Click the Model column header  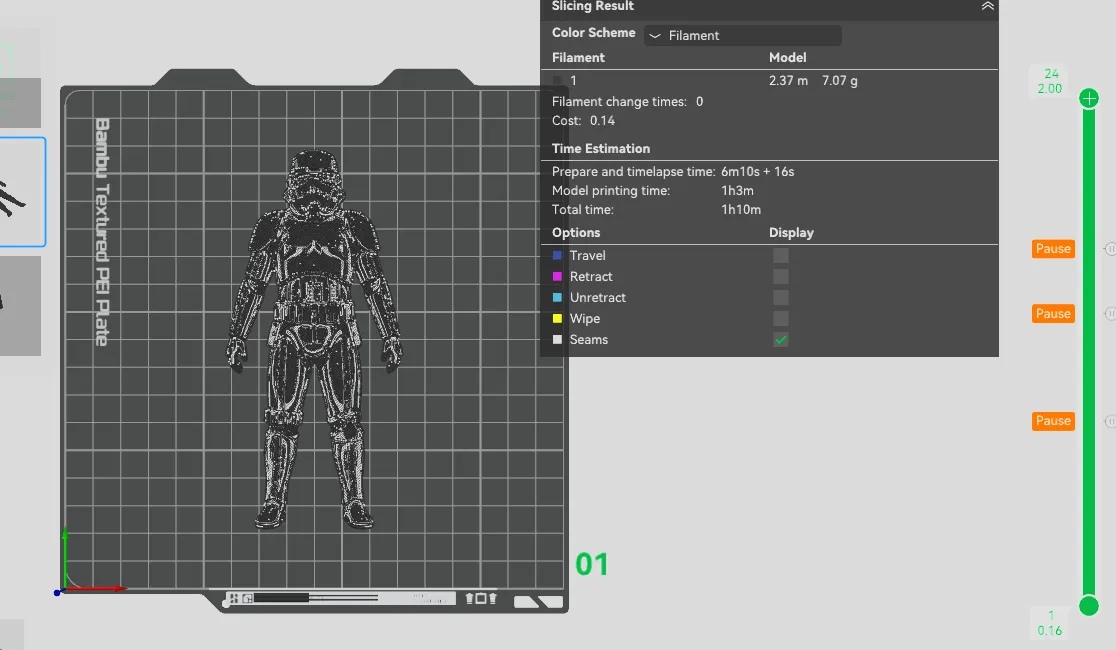tap(787, 58)
